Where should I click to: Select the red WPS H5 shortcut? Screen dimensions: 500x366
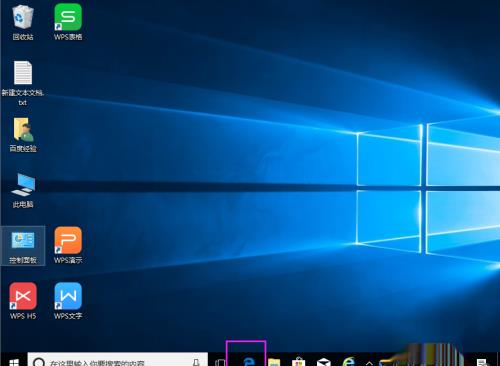23,301
